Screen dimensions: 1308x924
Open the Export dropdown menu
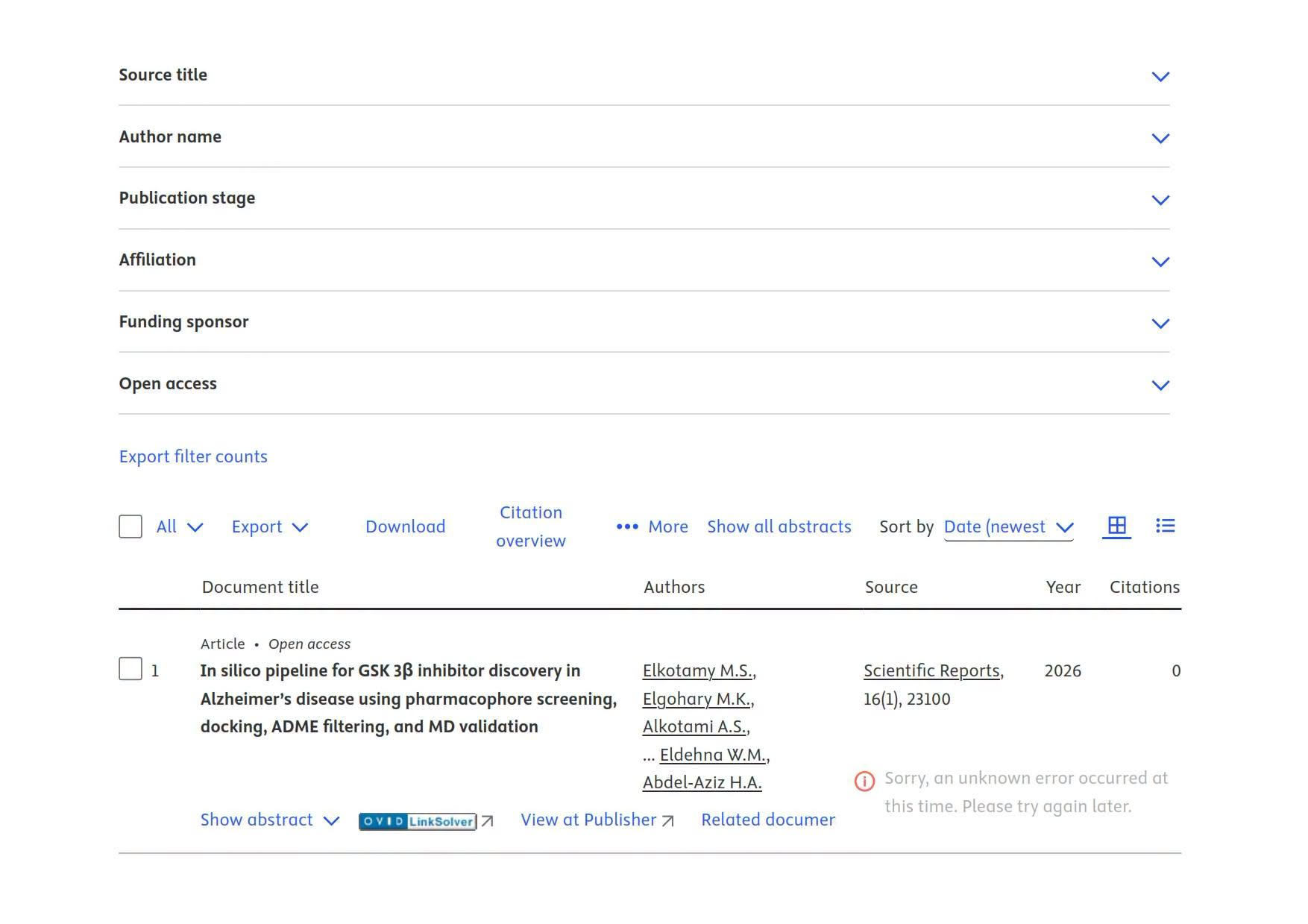tap(270, 527)
